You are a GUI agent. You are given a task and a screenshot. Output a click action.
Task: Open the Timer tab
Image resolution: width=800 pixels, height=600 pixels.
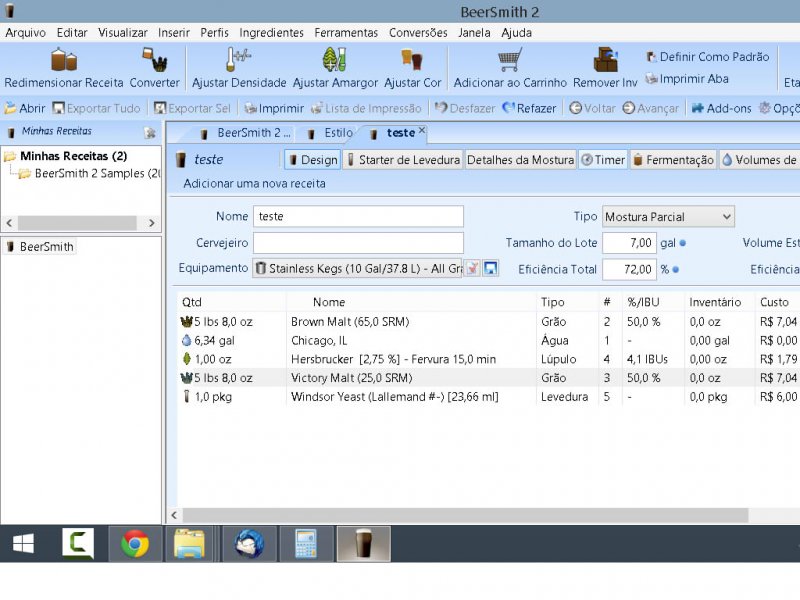point(604,160)
